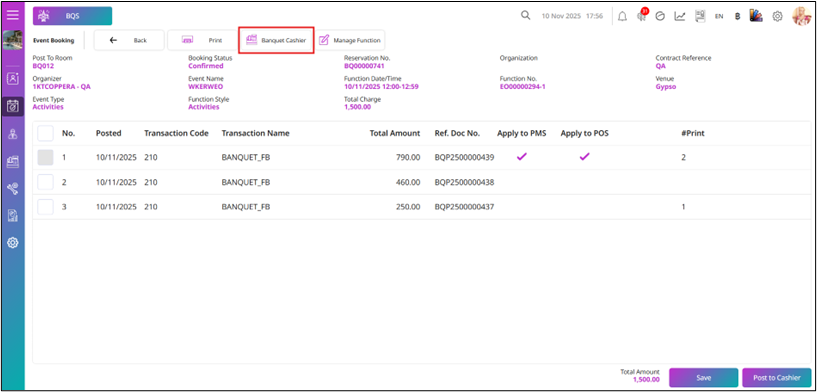This screenshot has width=817, height=392.
Task: Click the BQS module button
Action: 72,16
